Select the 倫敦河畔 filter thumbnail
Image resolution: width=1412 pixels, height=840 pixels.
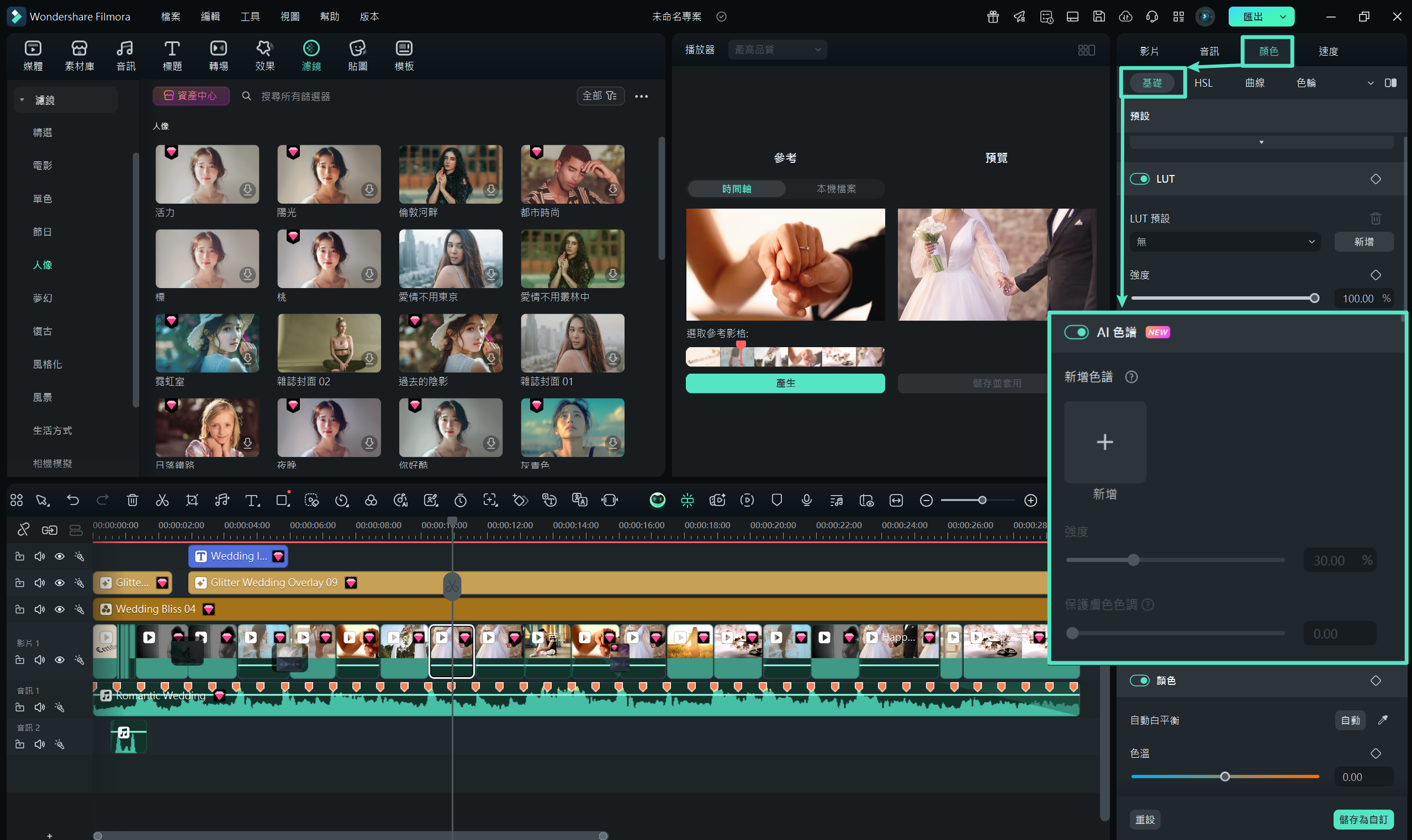click(450, 174)
